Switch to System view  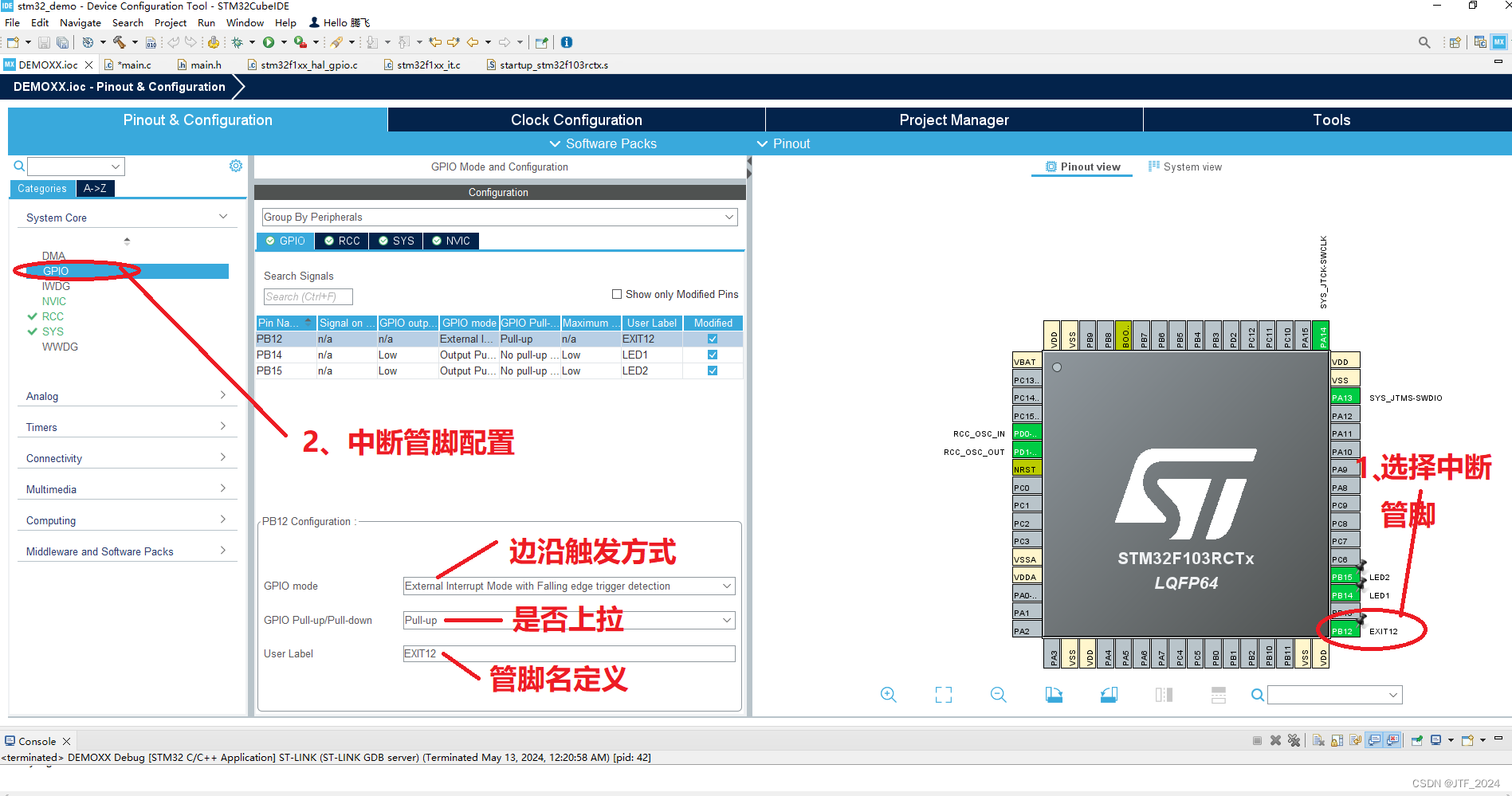[x=1185, y=167]
